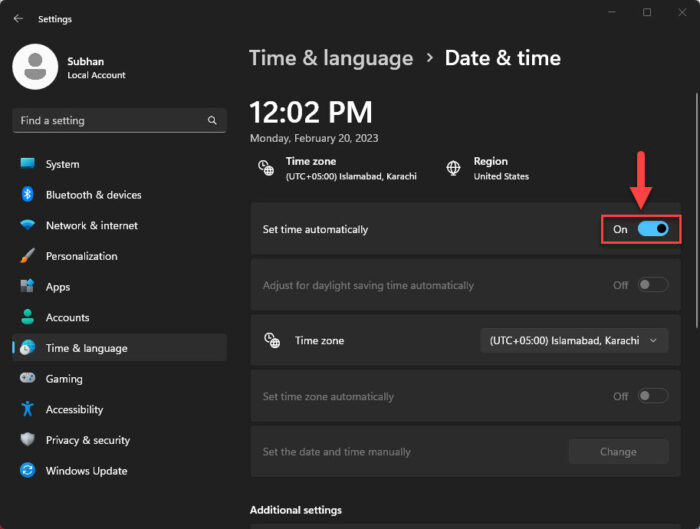Click the time zone clock icon in summary
Image resolution: width=700 pixels, height=529 pixels.
pos(266,168)
